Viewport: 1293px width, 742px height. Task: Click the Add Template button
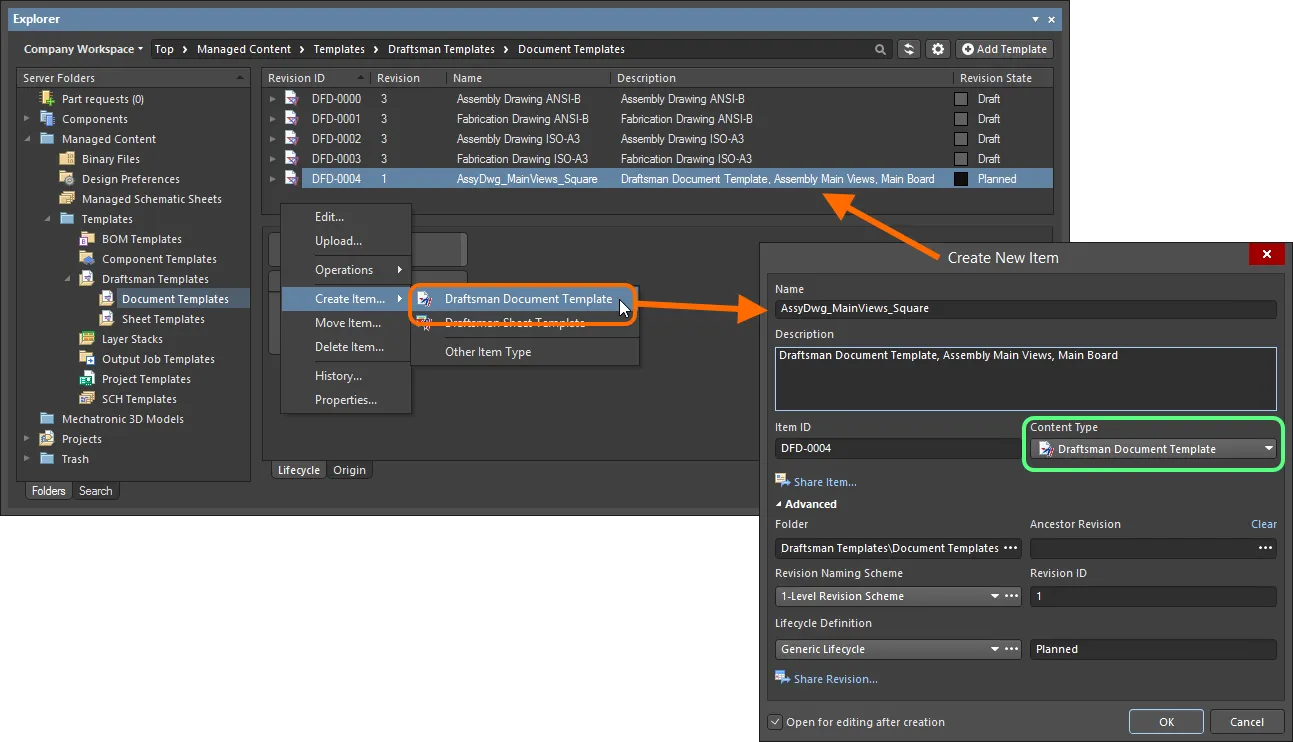tap(1003, 48)
